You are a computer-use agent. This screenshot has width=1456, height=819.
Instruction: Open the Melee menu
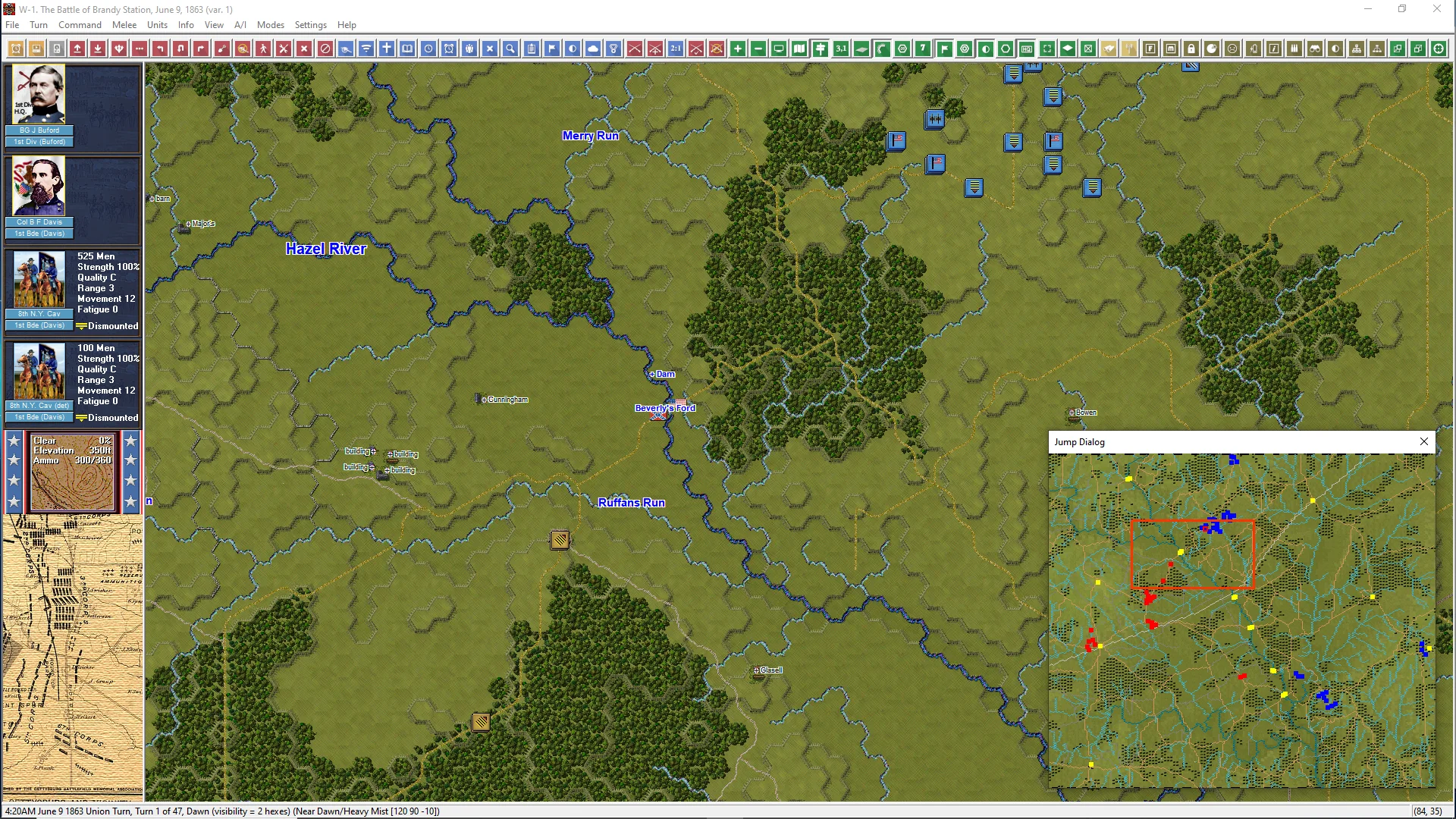[124, 25]
